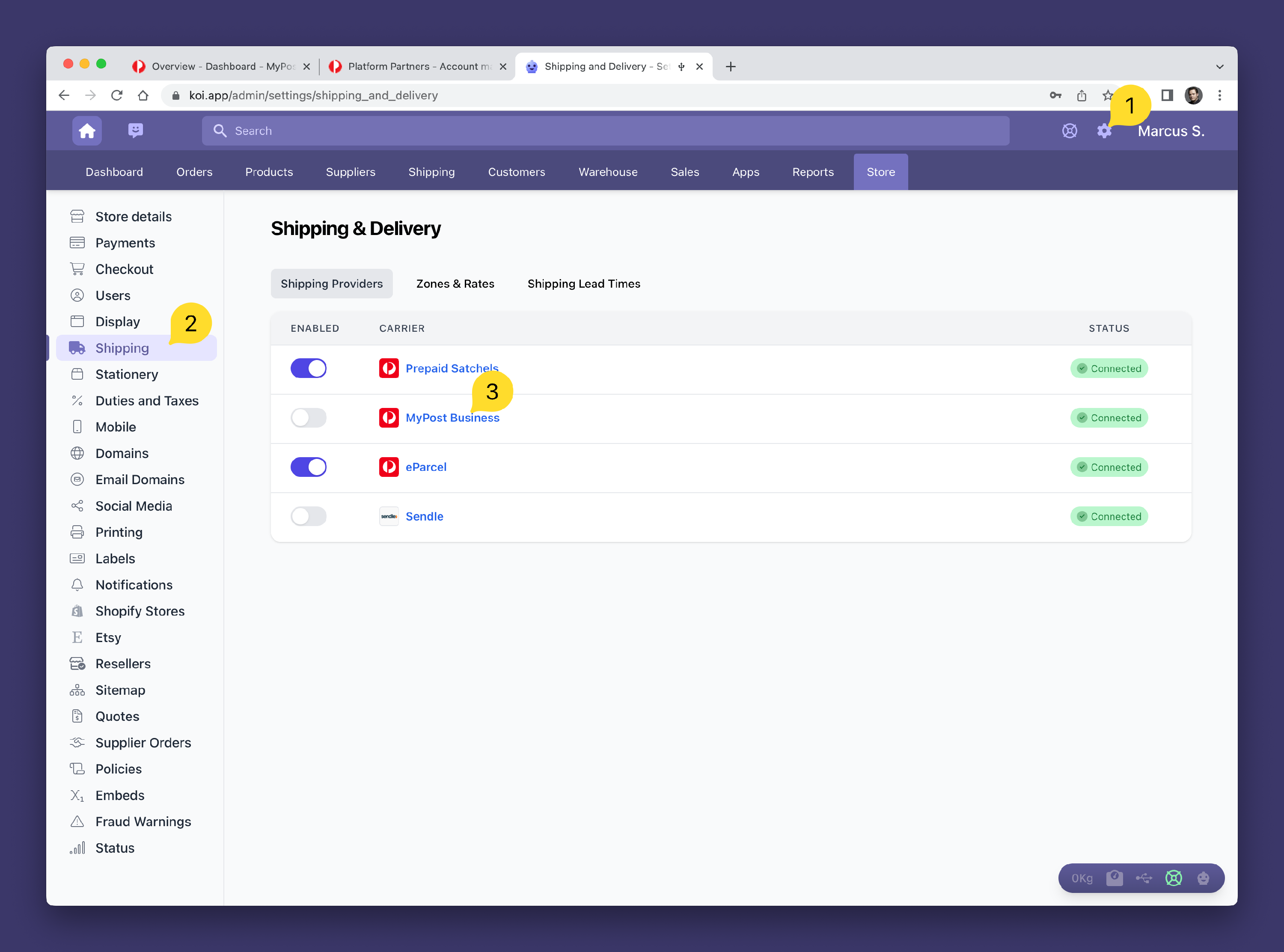The image size is (1284, 952).
Task: Enable the MyPost Business toggle
Action: pos(308,418)
